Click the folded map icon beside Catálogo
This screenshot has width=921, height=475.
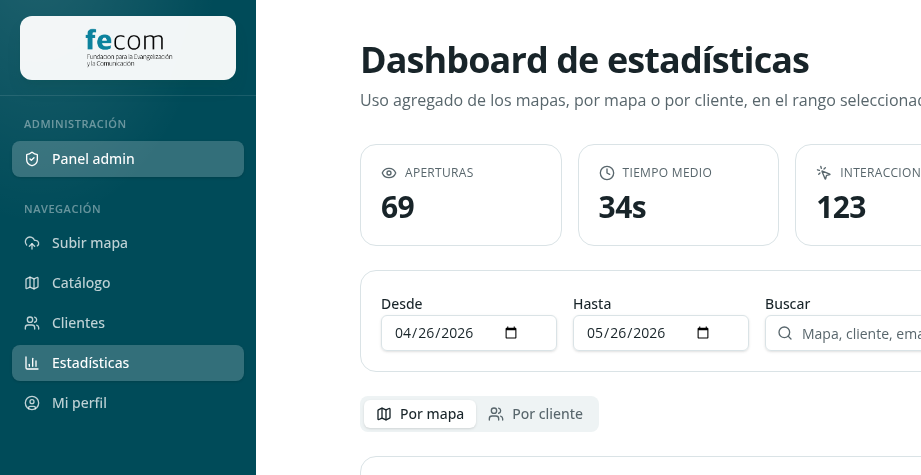pos(32,283)
